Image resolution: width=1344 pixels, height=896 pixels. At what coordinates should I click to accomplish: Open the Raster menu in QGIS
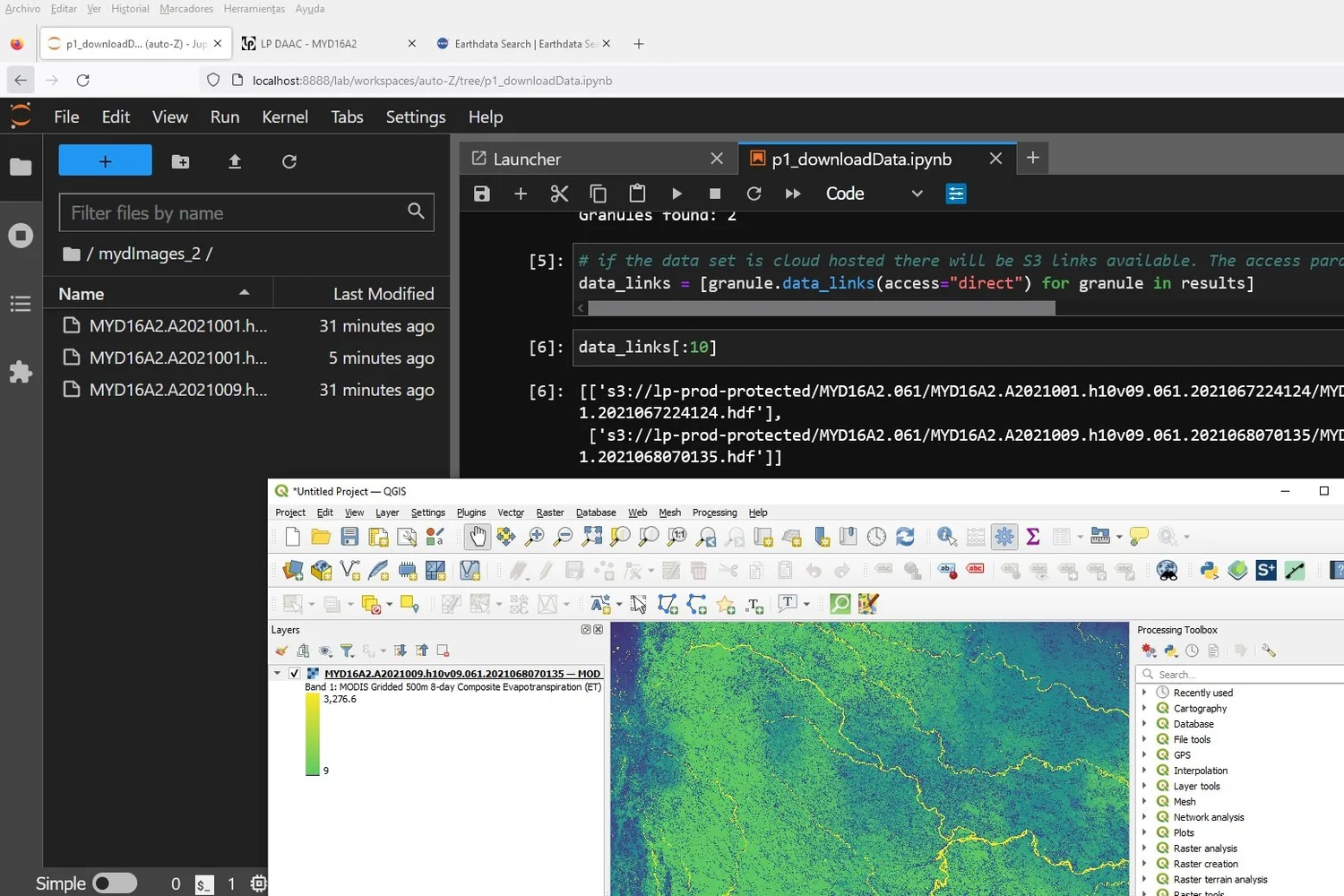tap(549, 512)
